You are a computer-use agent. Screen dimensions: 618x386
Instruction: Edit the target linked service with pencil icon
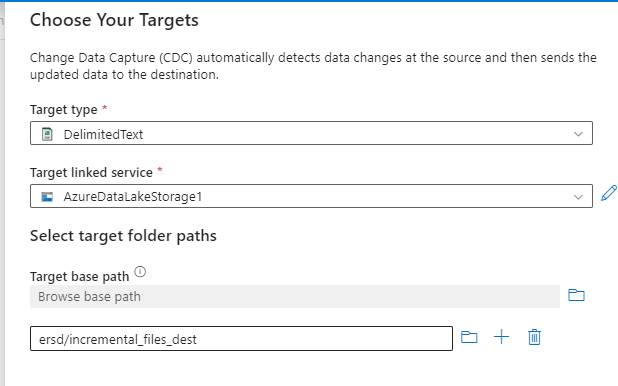tap(609, 193)
